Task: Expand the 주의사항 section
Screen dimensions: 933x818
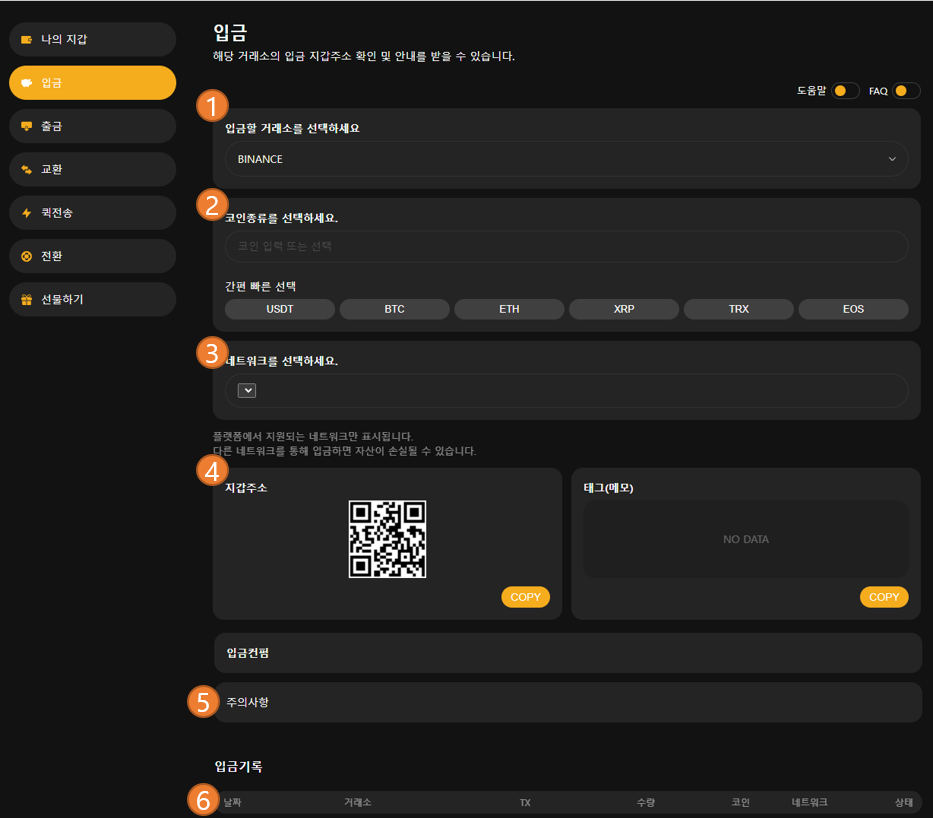Action: pos(567,702)
